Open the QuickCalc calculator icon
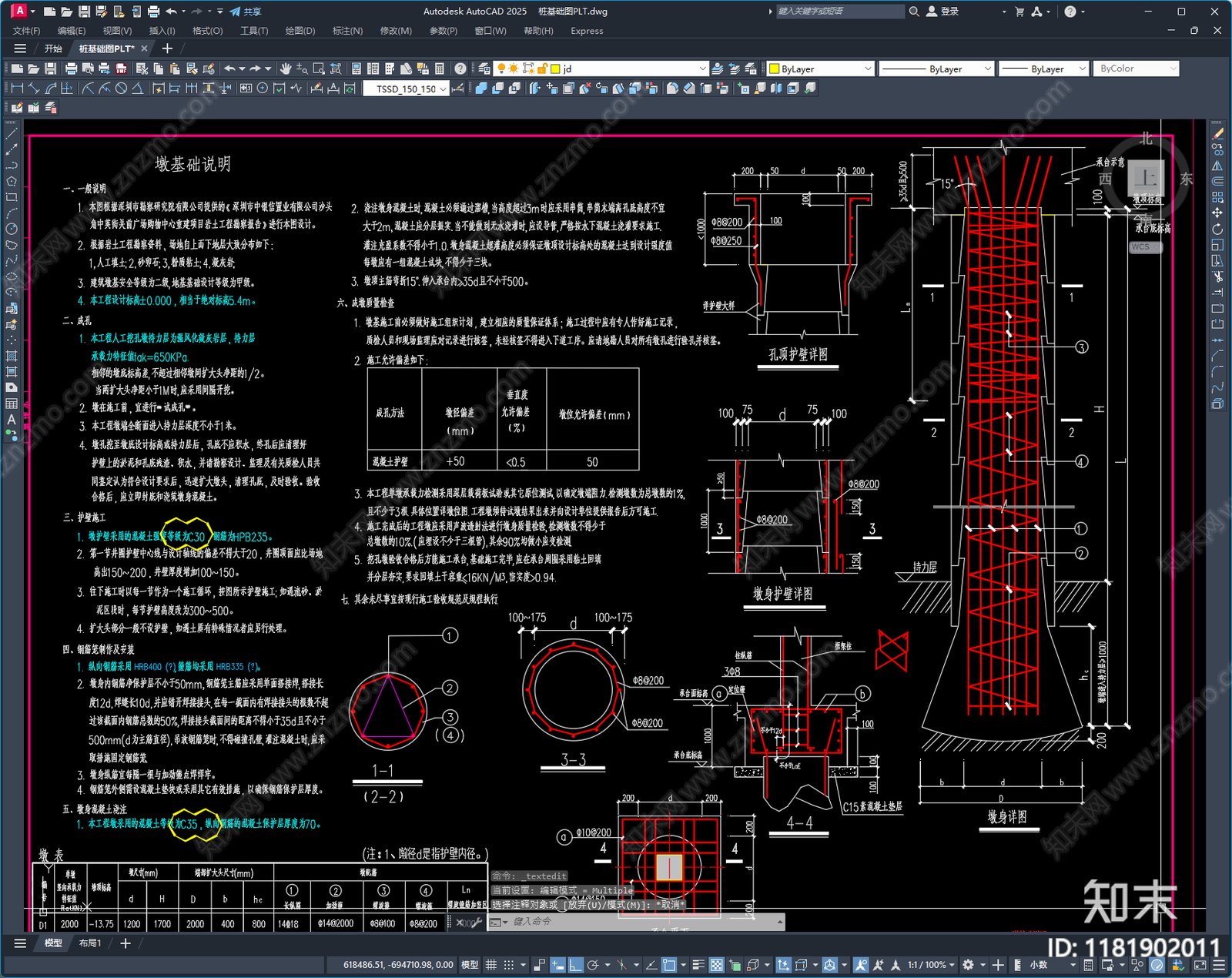This screenshot has width=1232, height=978. (440, 69)
